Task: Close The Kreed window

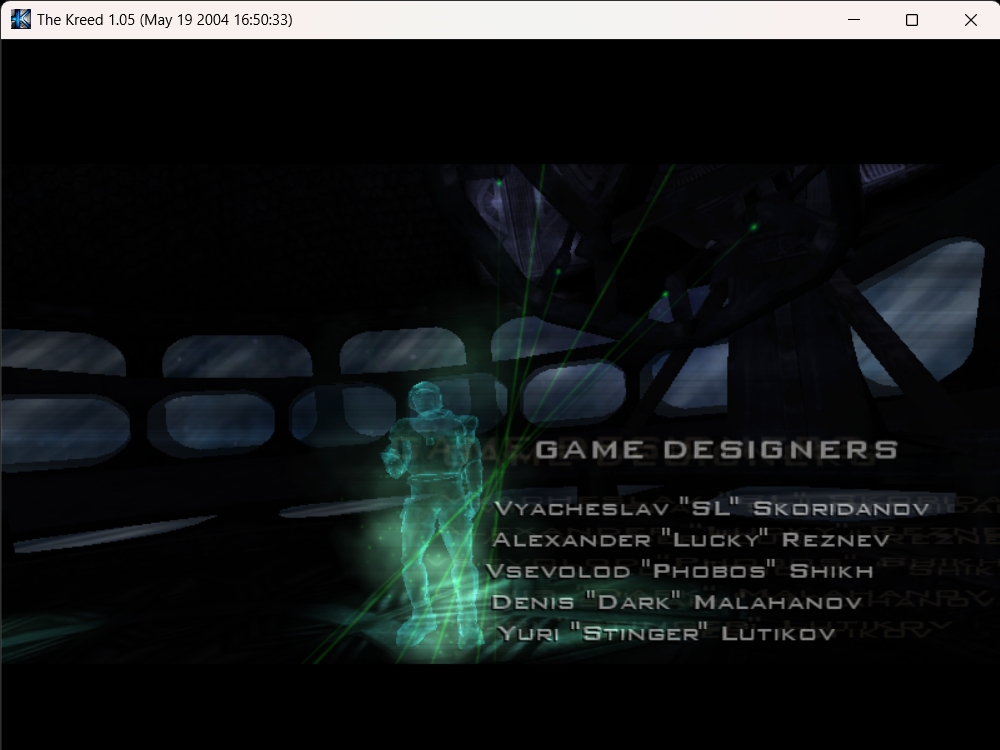Action: (x=971, y=19)
